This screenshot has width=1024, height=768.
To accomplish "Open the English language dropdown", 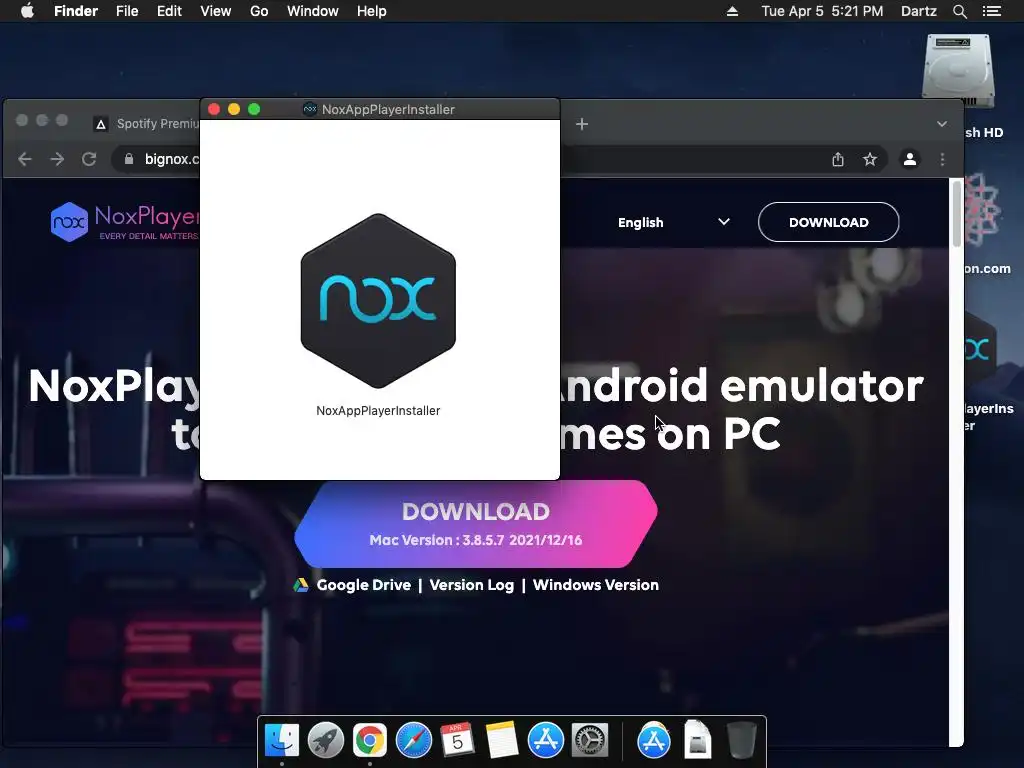I will (673, 222).
